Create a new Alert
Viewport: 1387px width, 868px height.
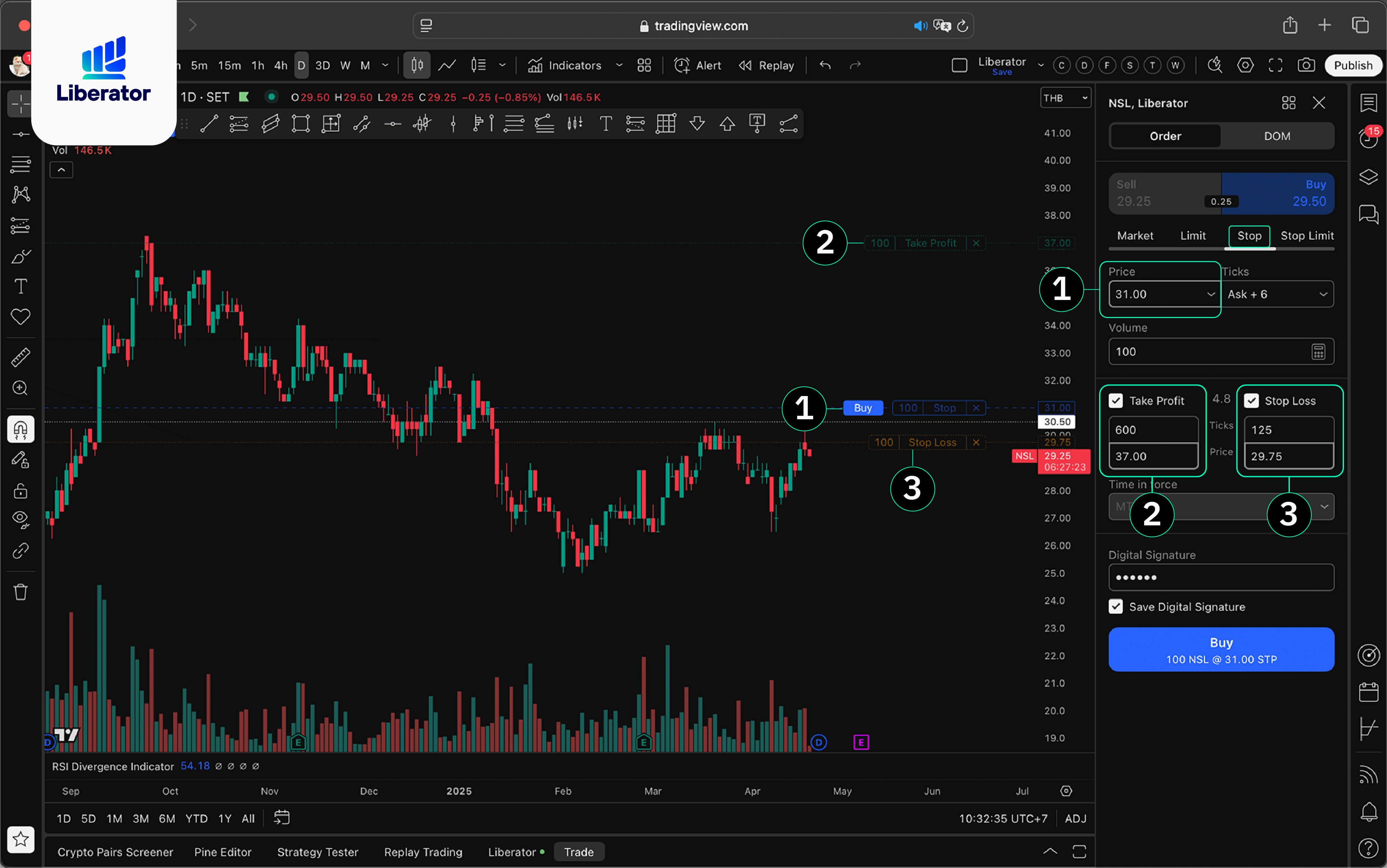pos(697,66)
